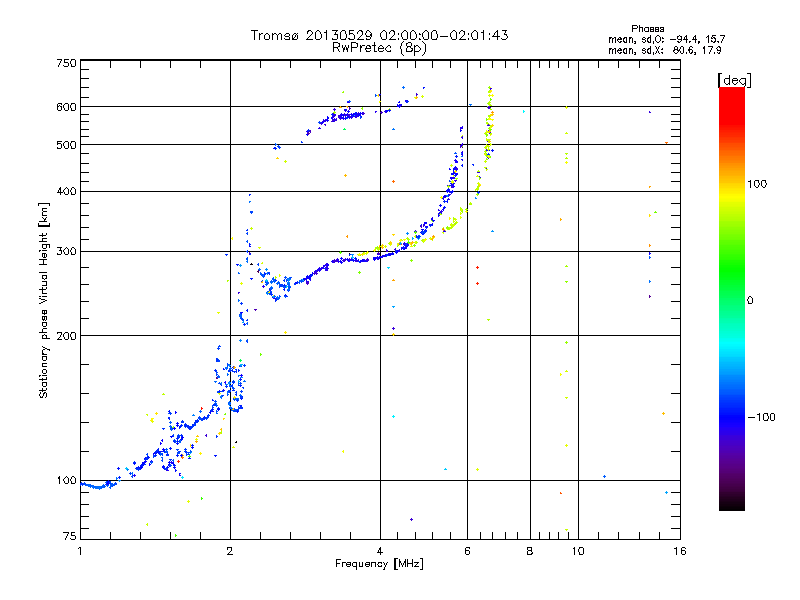Select the 'RwPretec (8p)' subtitle

coord(379,48)
